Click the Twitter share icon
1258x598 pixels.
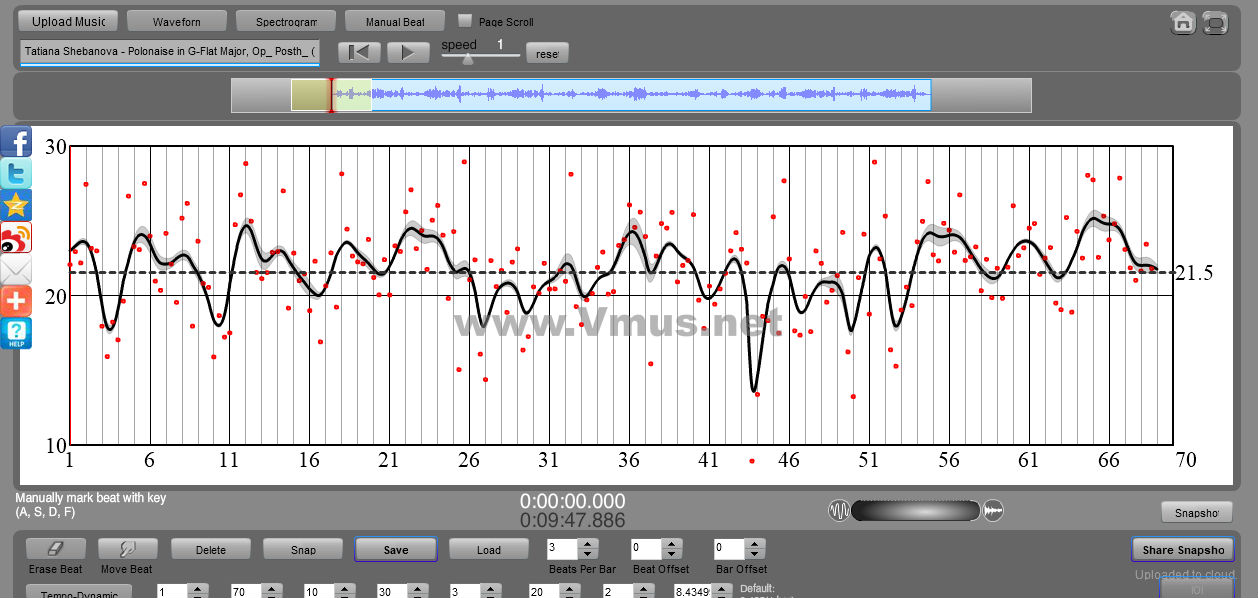[x=16, y=173]
